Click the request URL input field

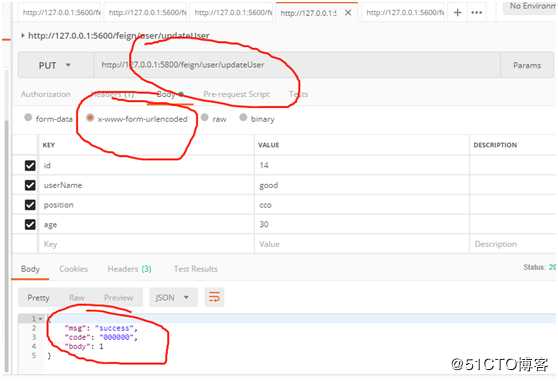pos(296,65)
